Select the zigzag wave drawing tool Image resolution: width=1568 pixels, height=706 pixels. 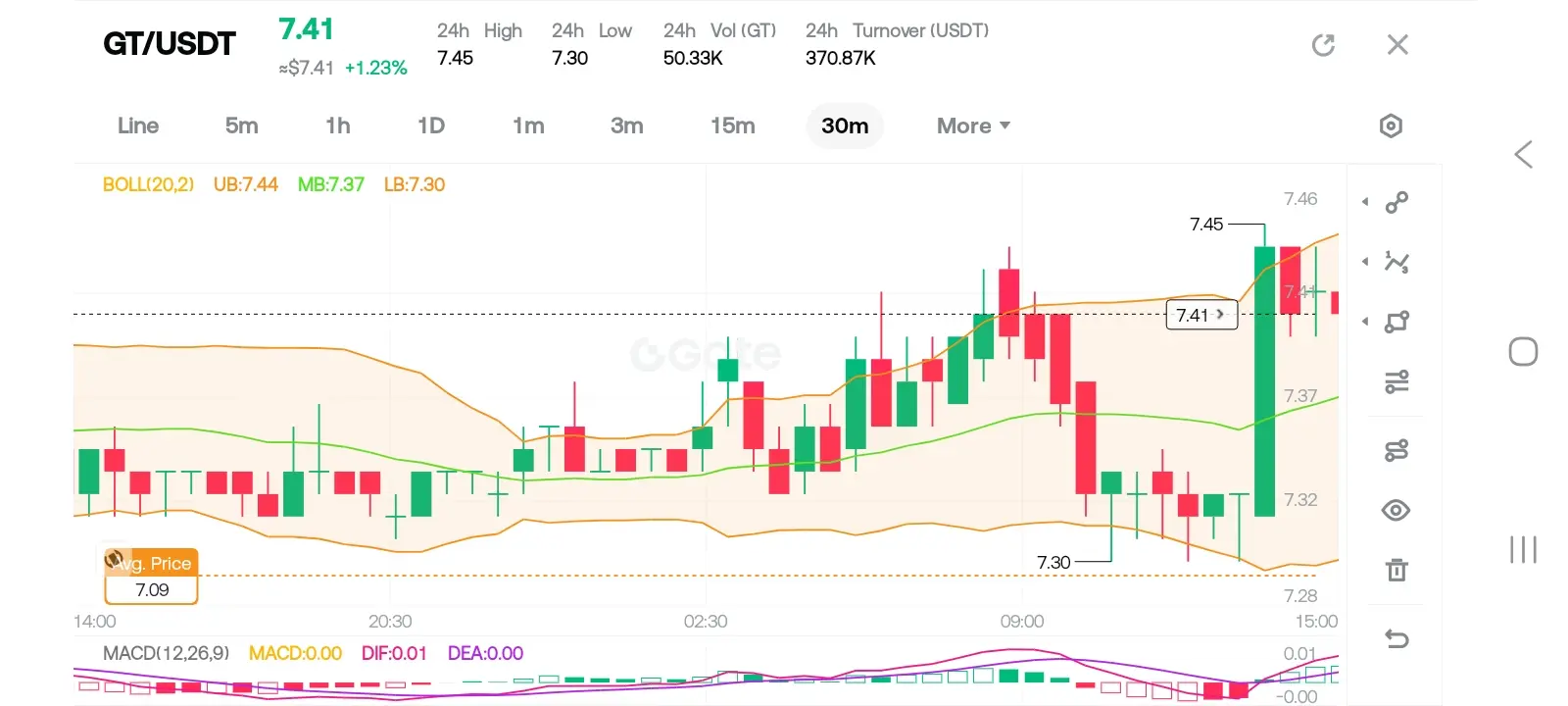coord(1396,262)
